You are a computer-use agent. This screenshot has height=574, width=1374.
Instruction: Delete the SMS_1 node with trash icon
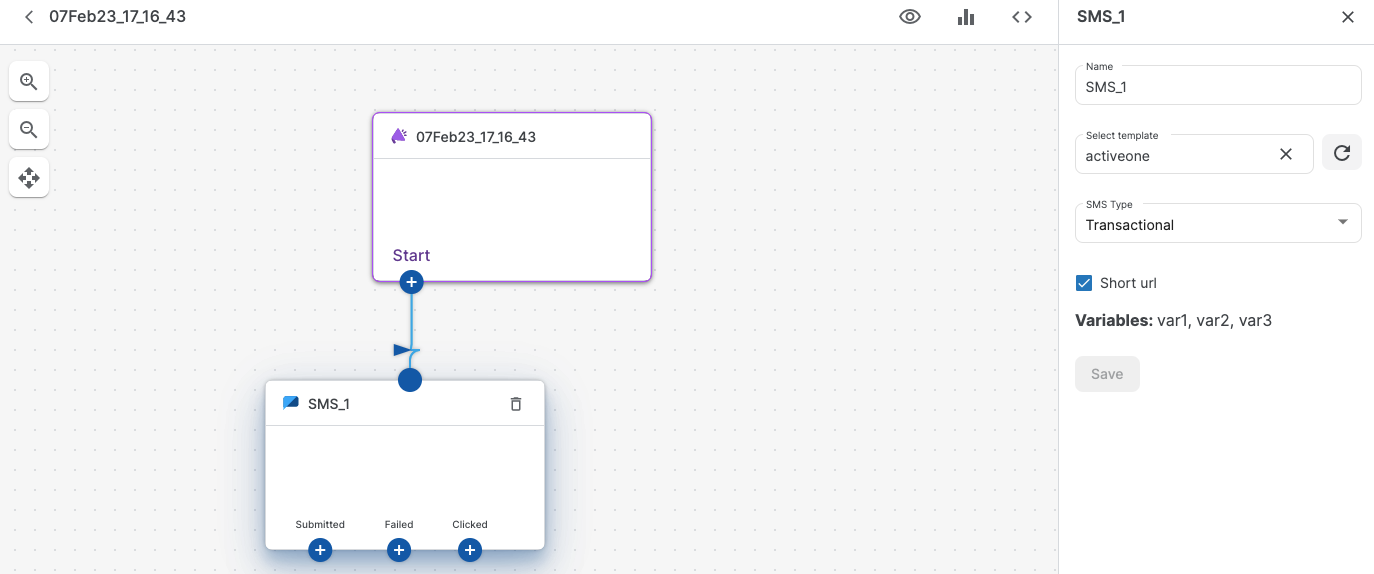[516, 404]
